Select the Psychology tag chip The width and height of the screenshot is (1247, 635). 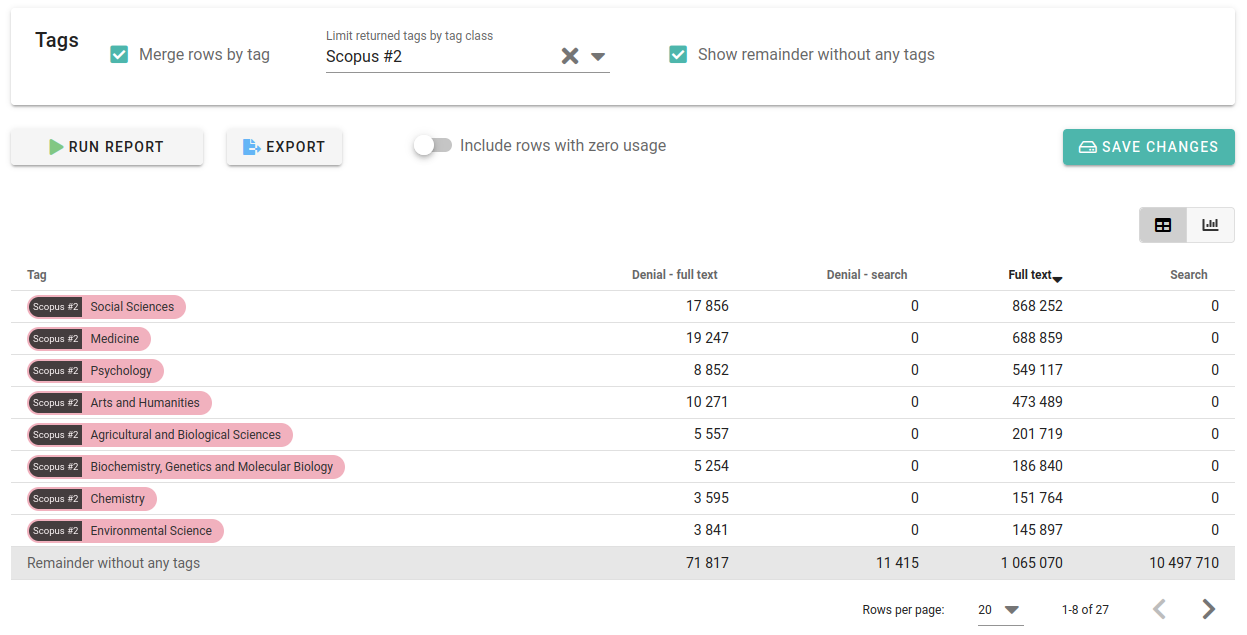coord(95,371)
